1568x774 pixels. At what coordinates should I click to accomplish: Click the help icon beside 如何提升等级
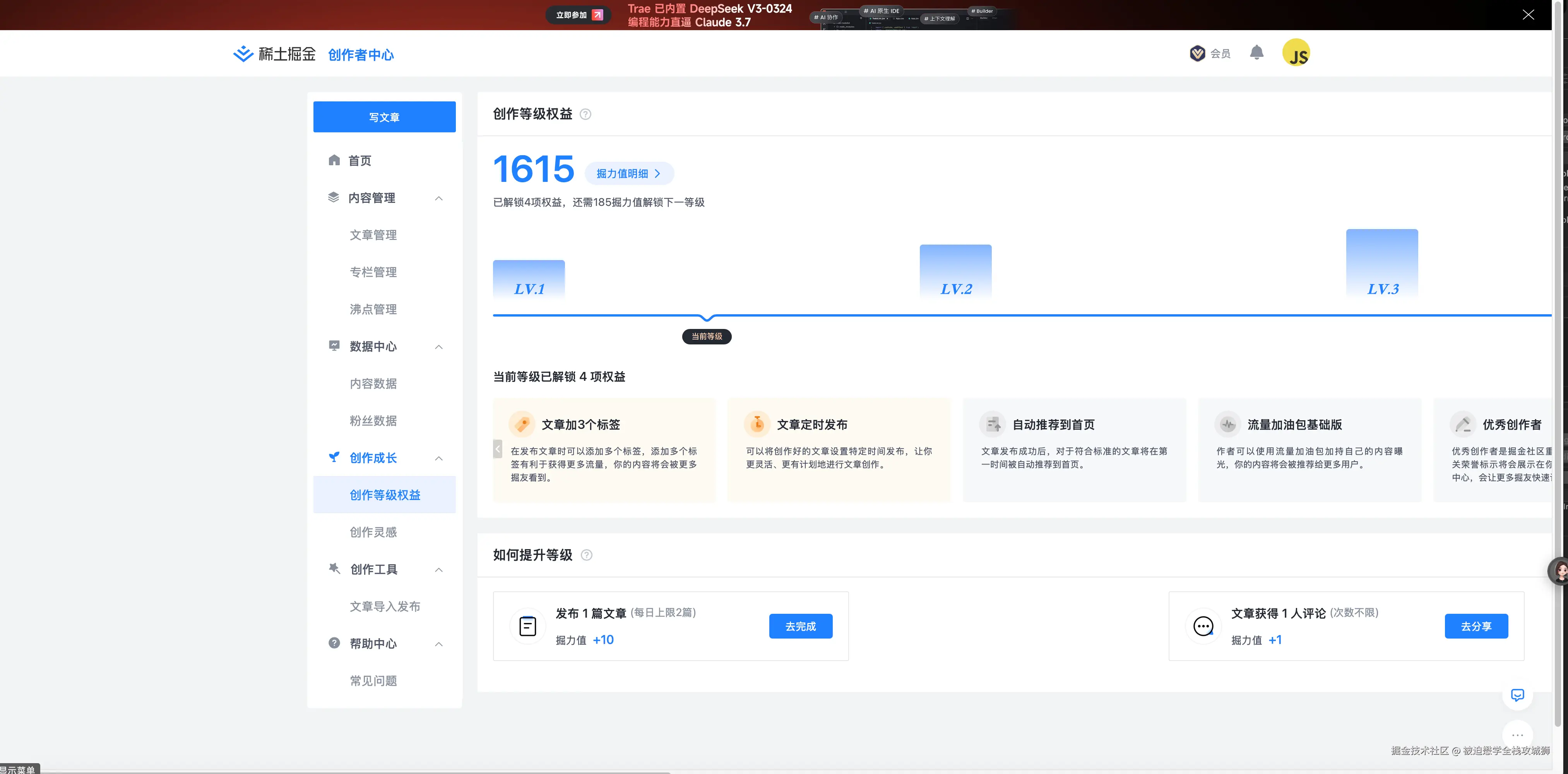[x=587, y=555]
